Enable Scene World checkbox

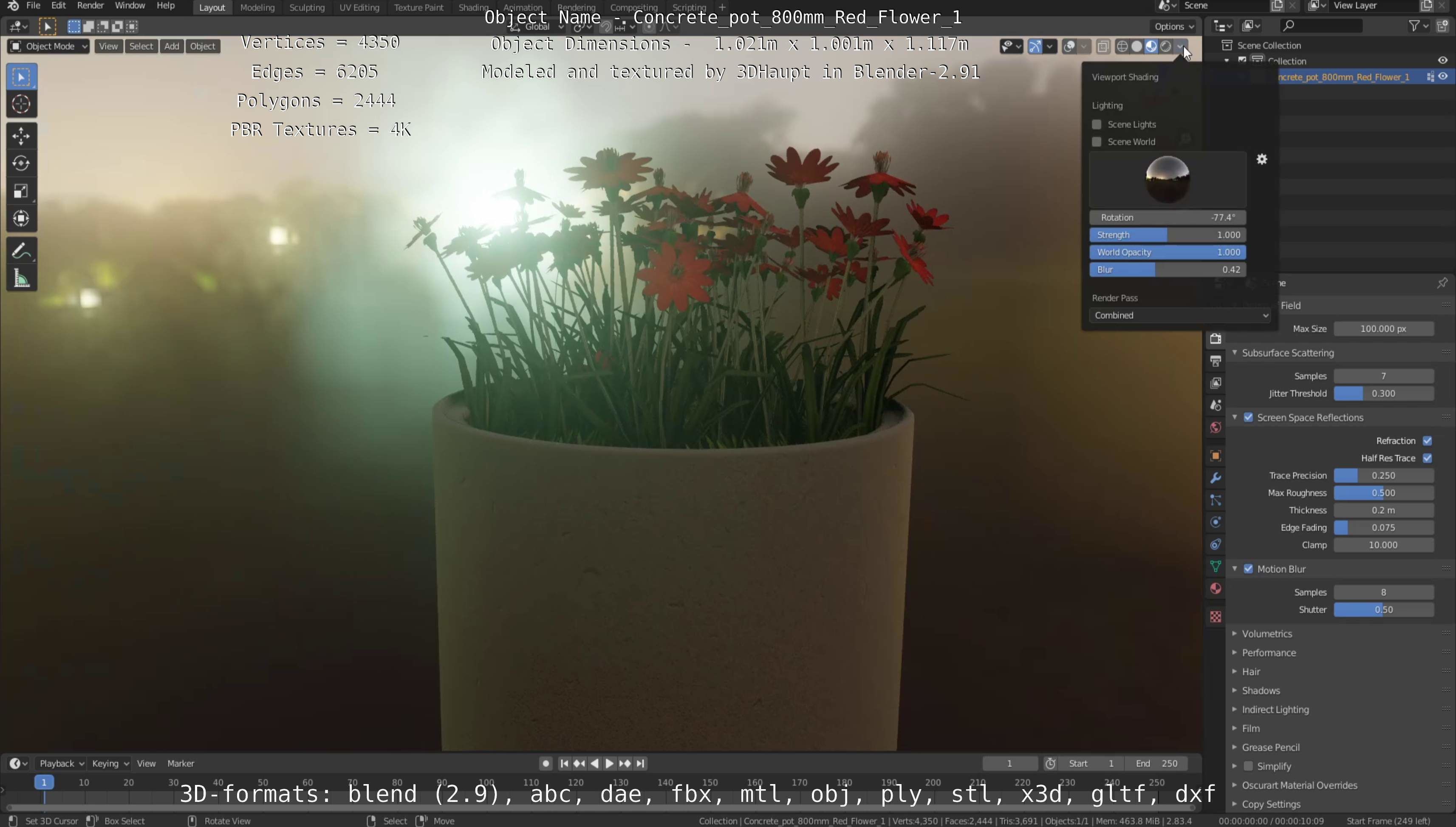point(1097,142)
